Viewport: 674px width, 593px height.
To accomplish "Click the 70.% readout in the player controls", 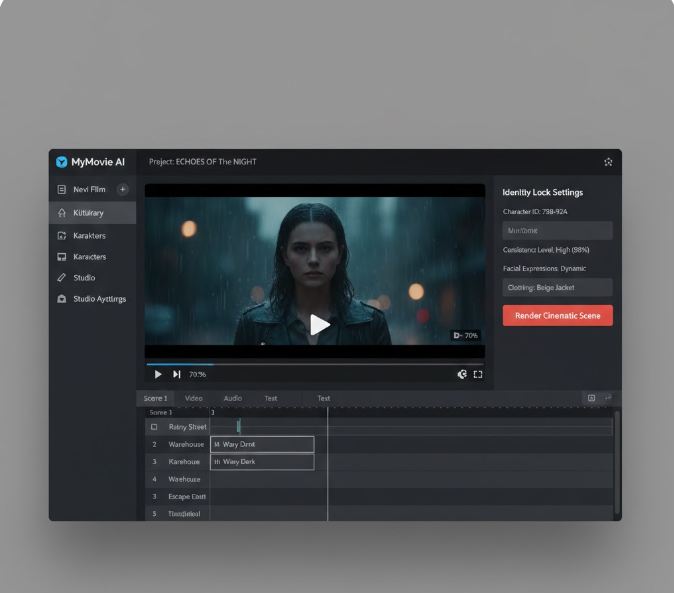I will click(197, 374).
